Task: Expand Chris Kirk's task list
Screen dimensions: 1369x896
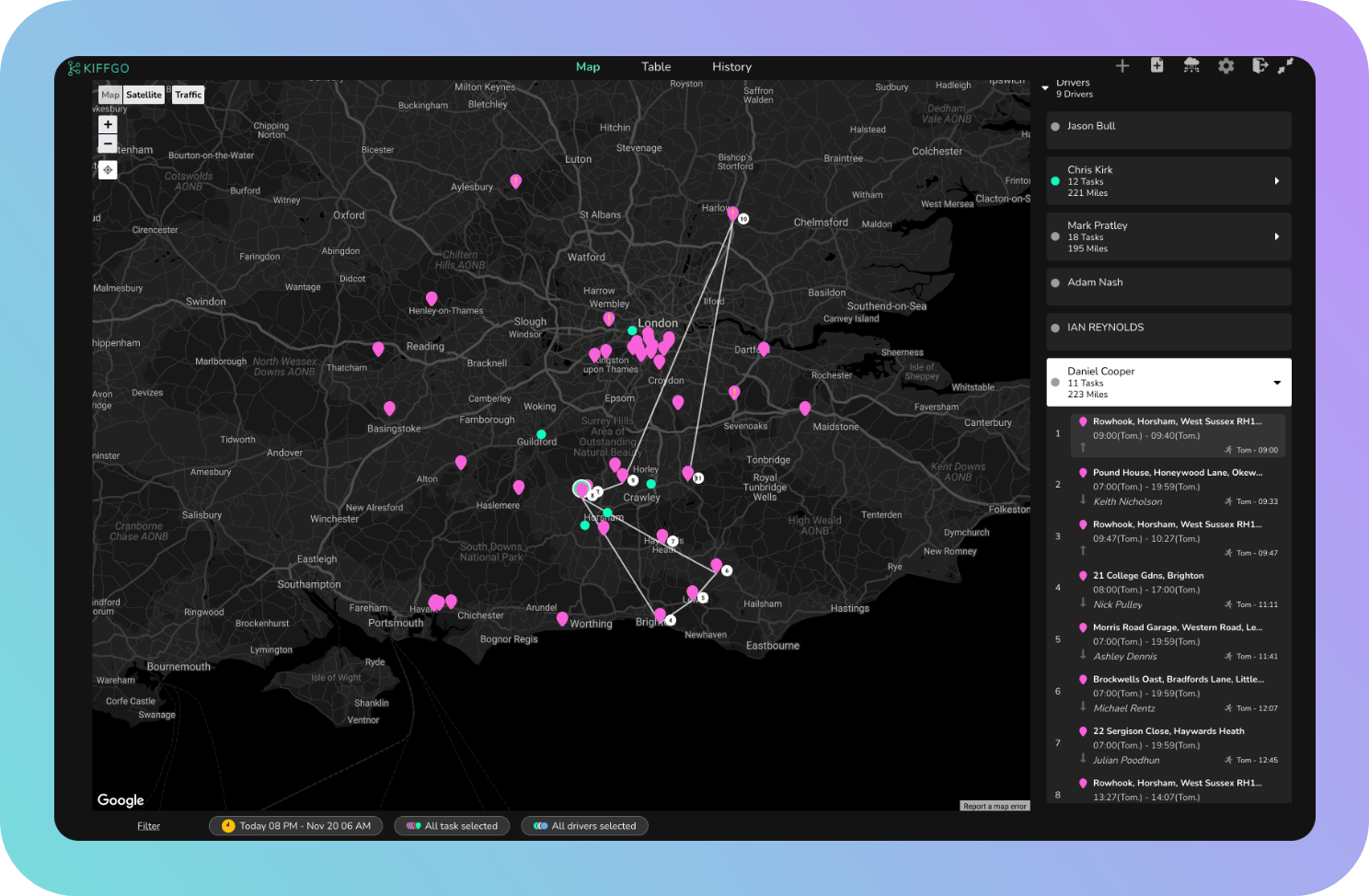Action: pos(1276,181)
